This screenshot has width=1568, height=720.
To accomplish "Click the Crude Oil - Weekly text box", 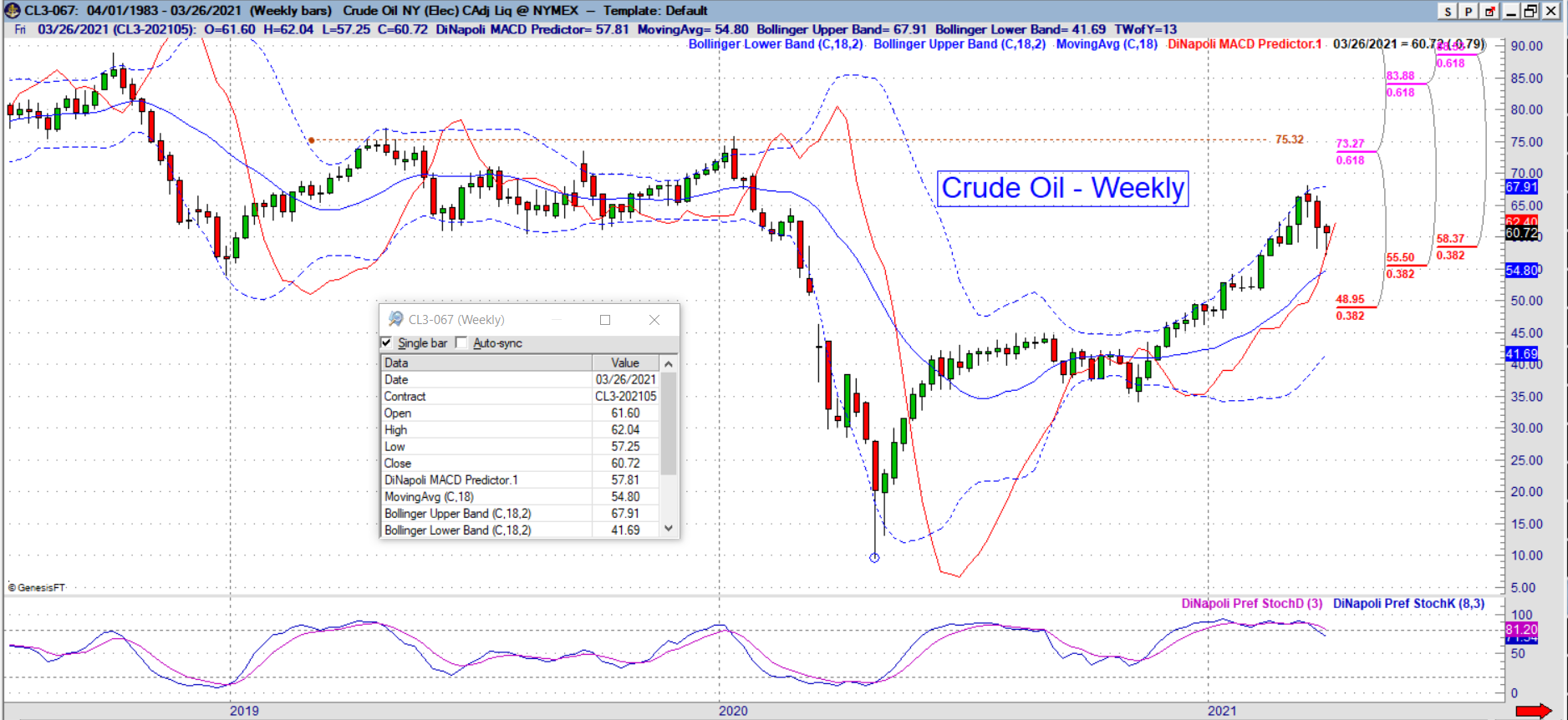I will tap(1062, 188).
